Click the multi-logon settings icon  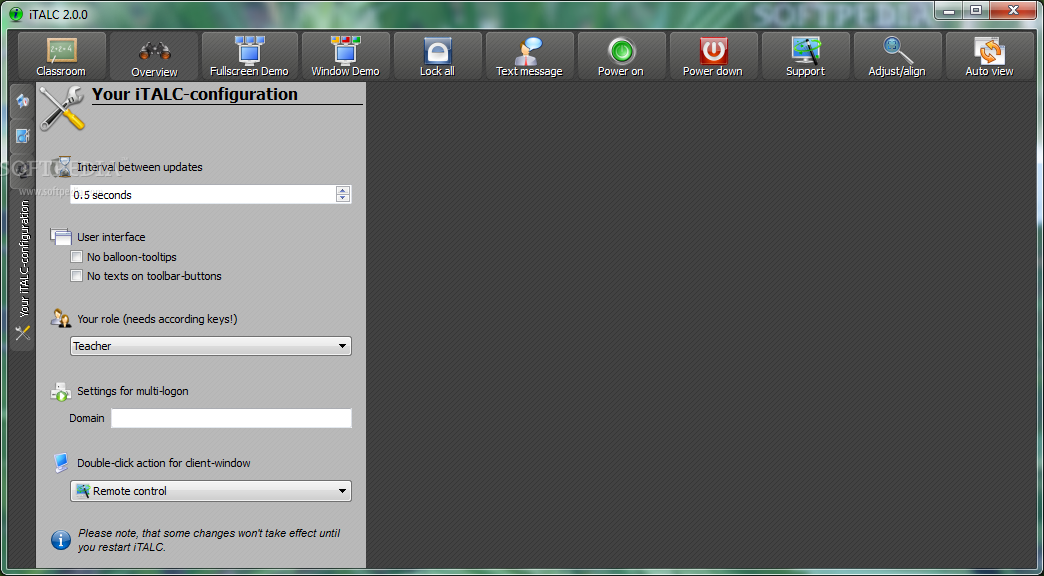(61, 391)
